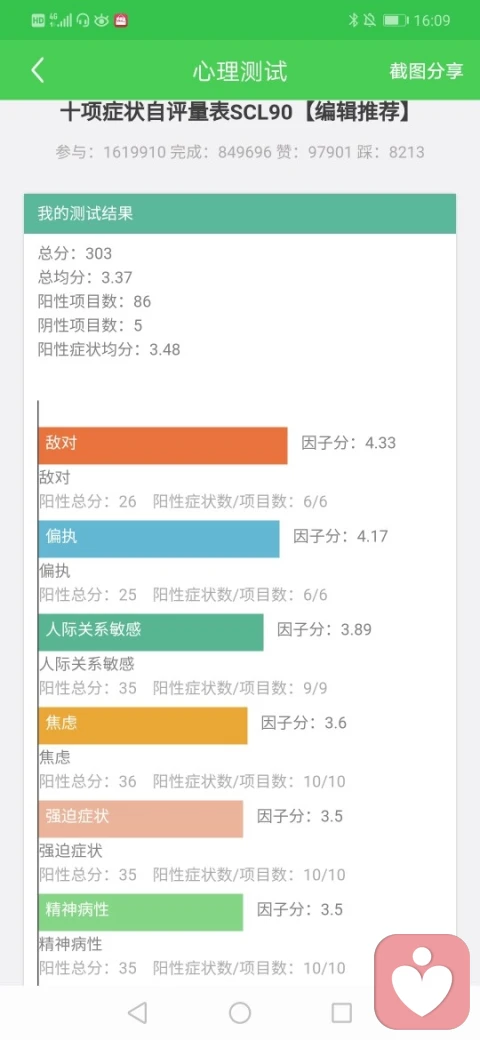Select the peach 强迫症状 factor bar
This screenshot has width=480, height=1040.
(141, 818)
